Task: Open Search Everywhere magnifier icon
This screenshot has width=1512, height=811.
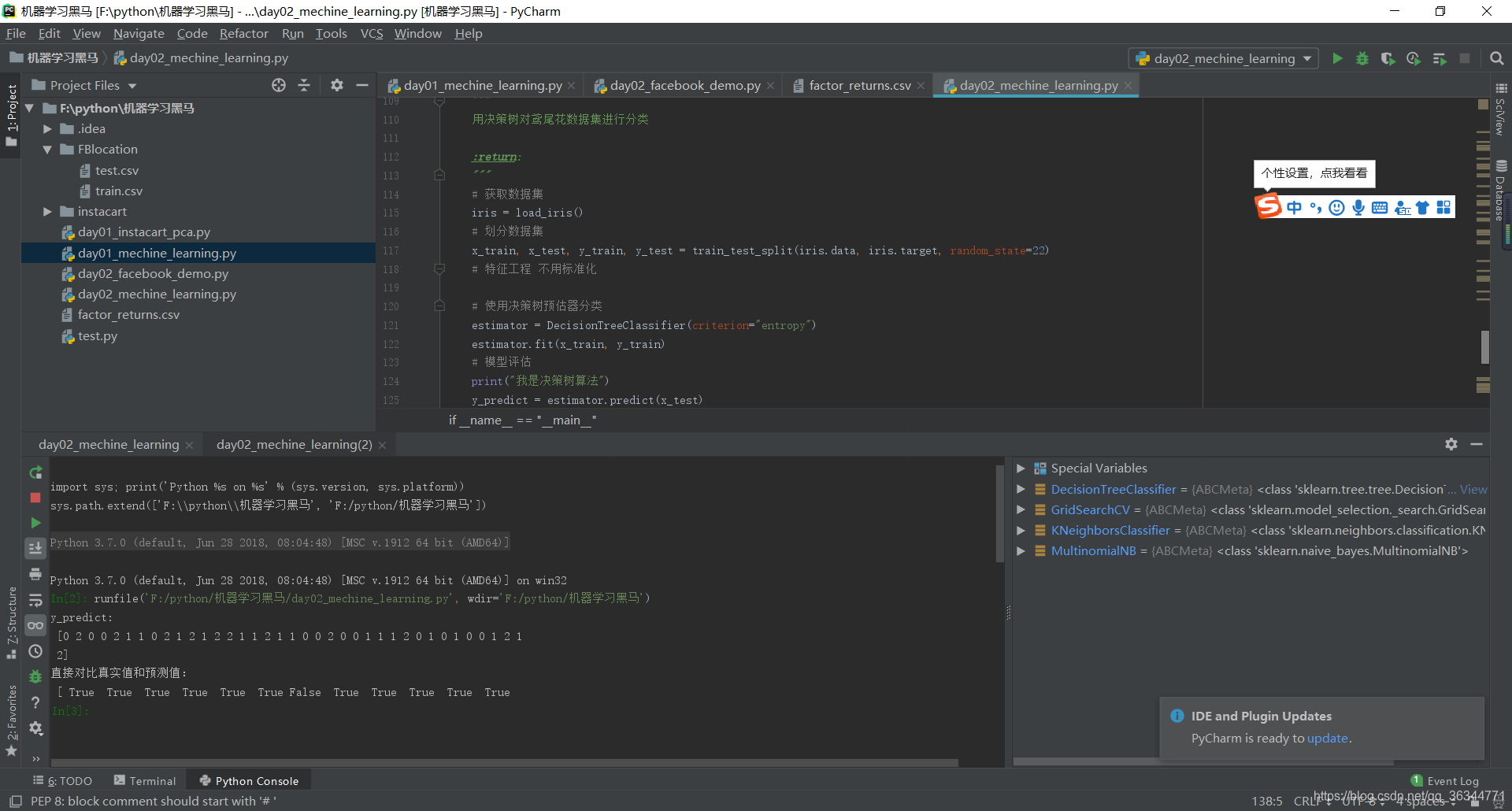Action: click(1497, 58)
